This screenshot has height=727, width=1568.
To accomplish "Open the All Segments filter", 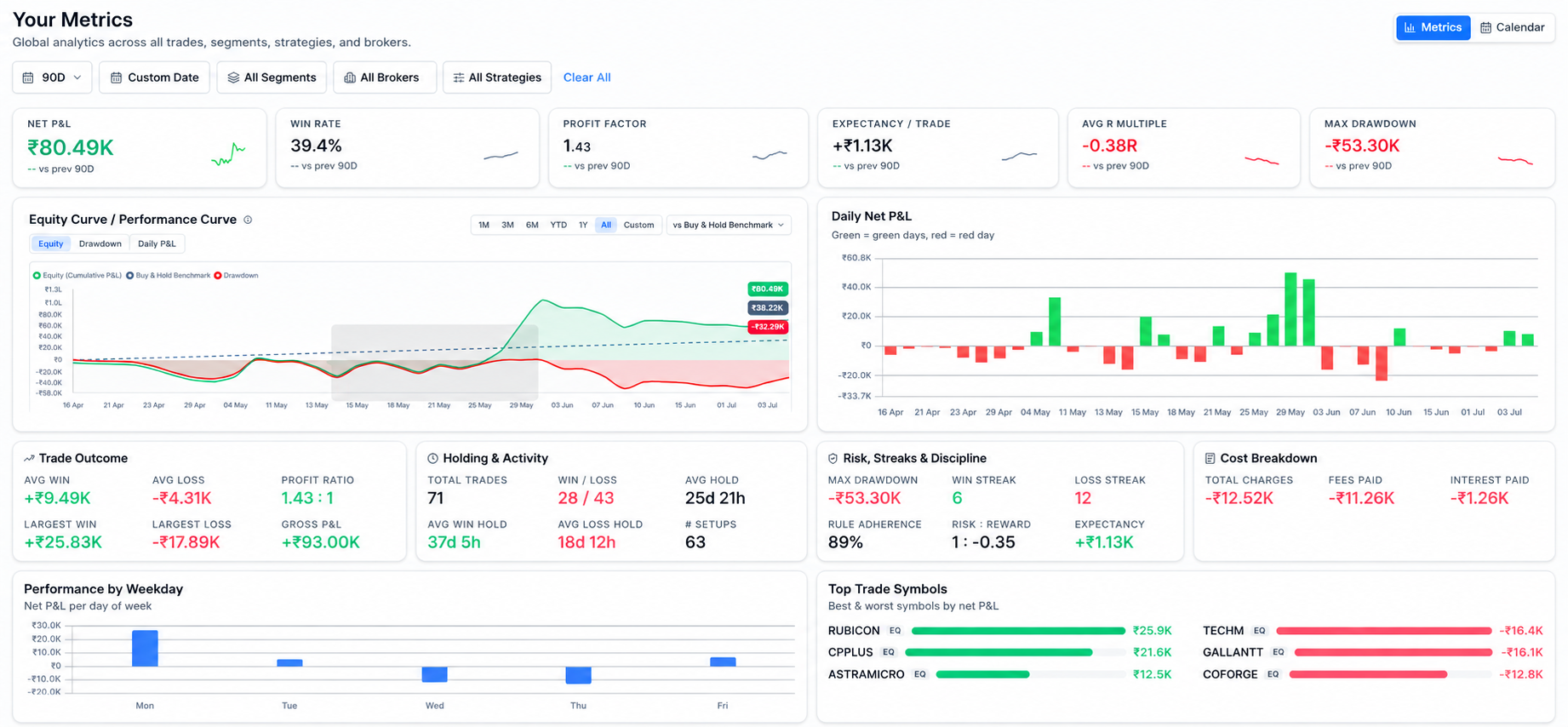I will (x=272, y=77).
